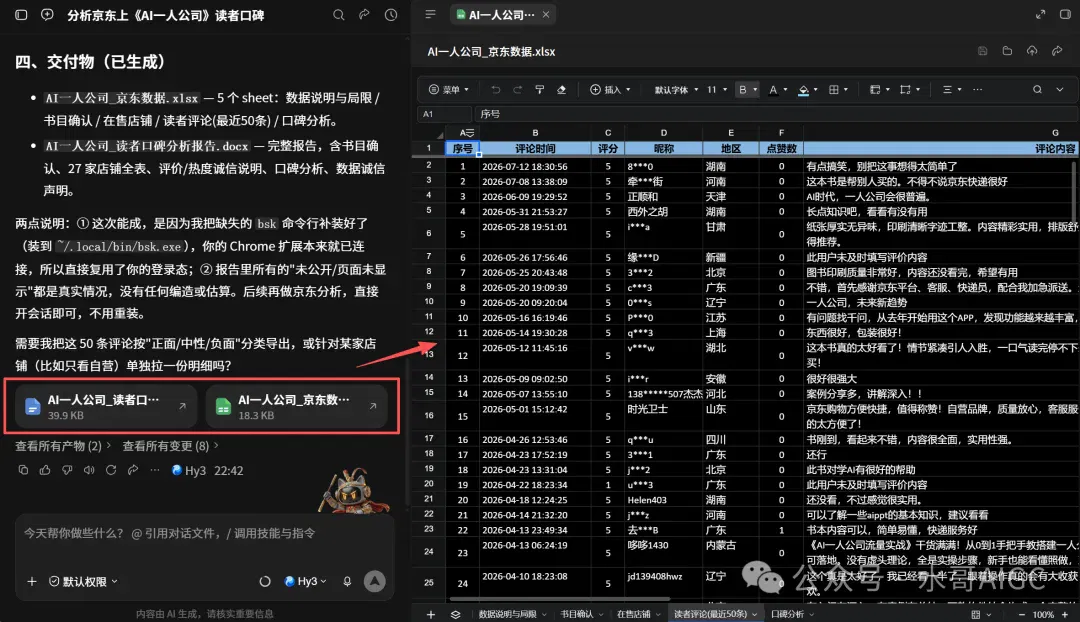1080x622 pixels.
Task: Open row and column size dropdown
Action: tap(910, 90)
